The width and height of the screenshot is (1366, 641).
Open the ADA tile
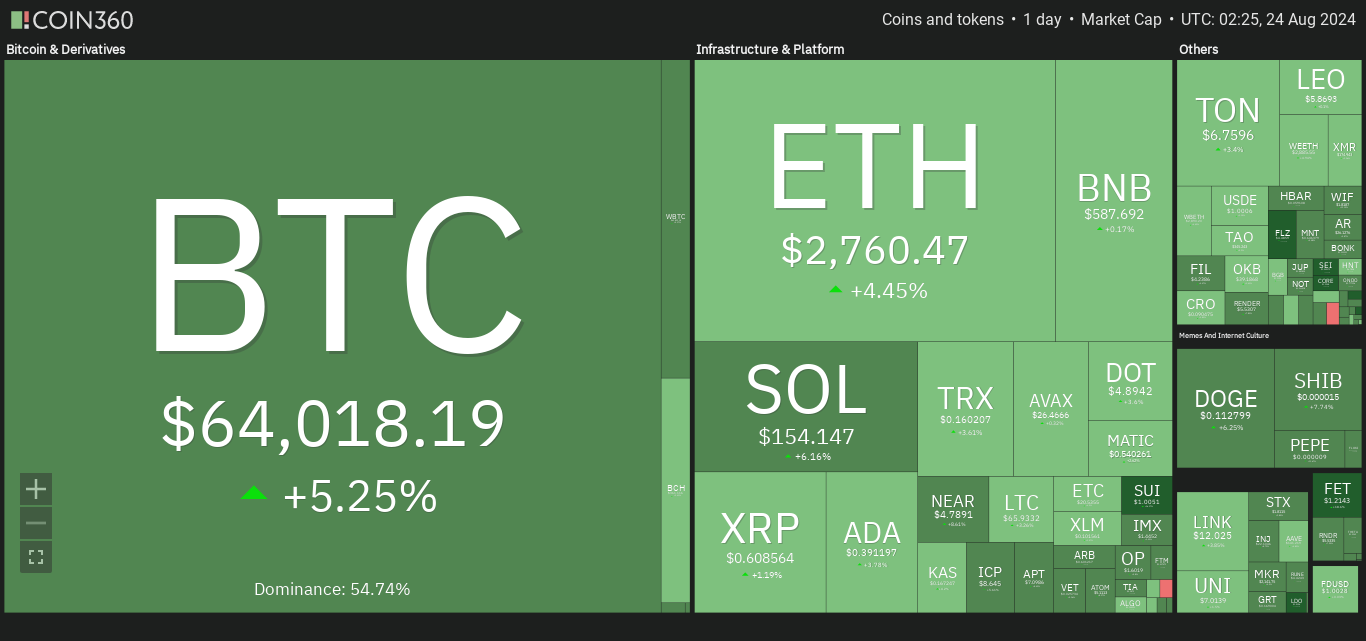point(871,542)
